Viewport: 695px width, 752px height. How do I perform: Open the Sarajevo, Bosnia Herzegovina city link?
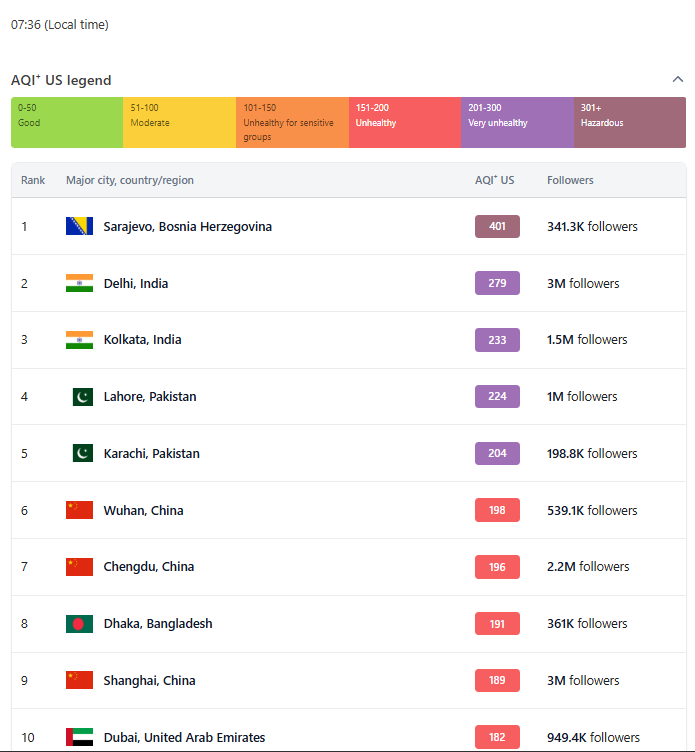click(x=187, y=227)
